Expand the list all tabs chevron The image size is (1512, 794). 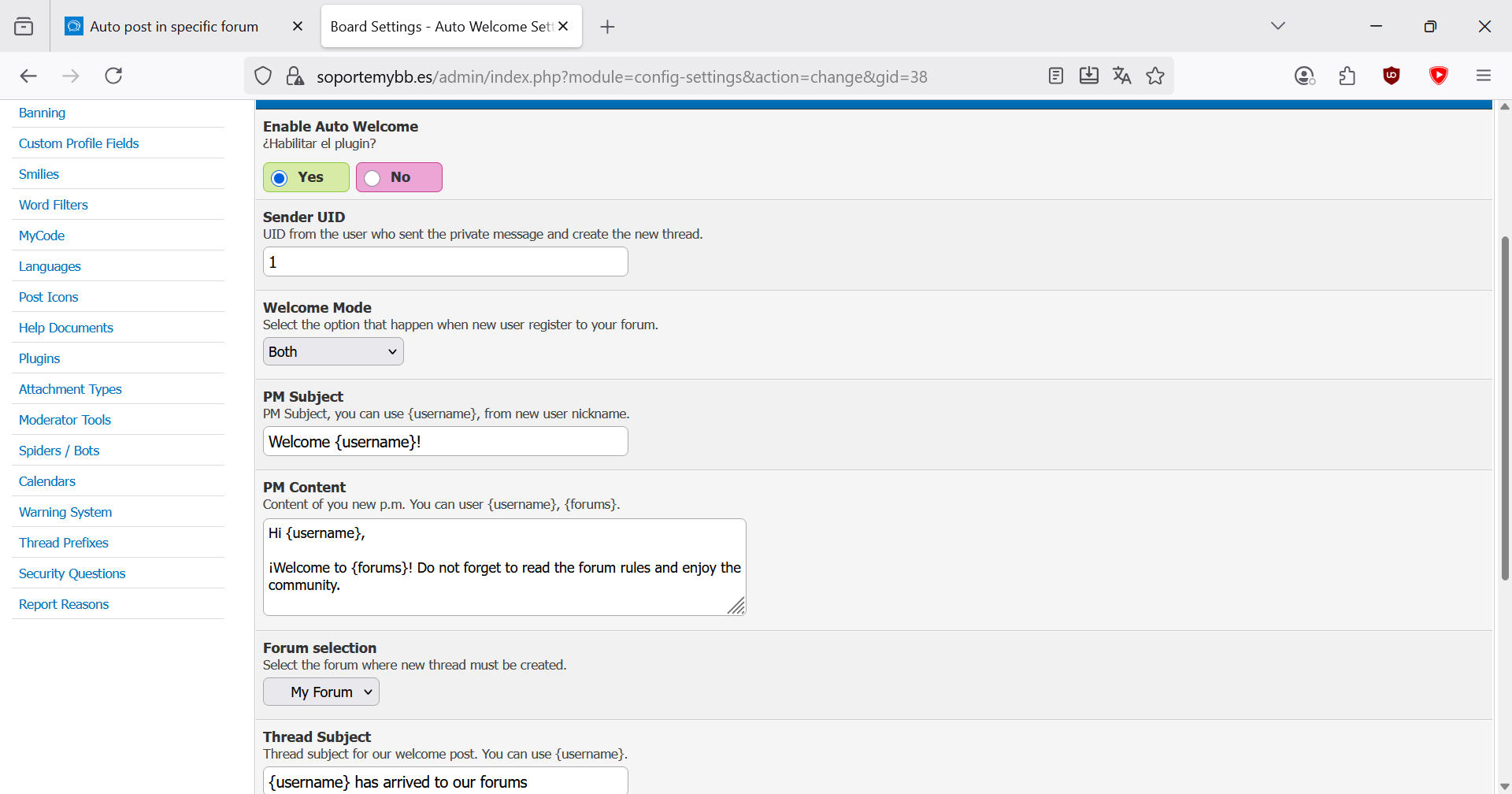point(1278,26)
